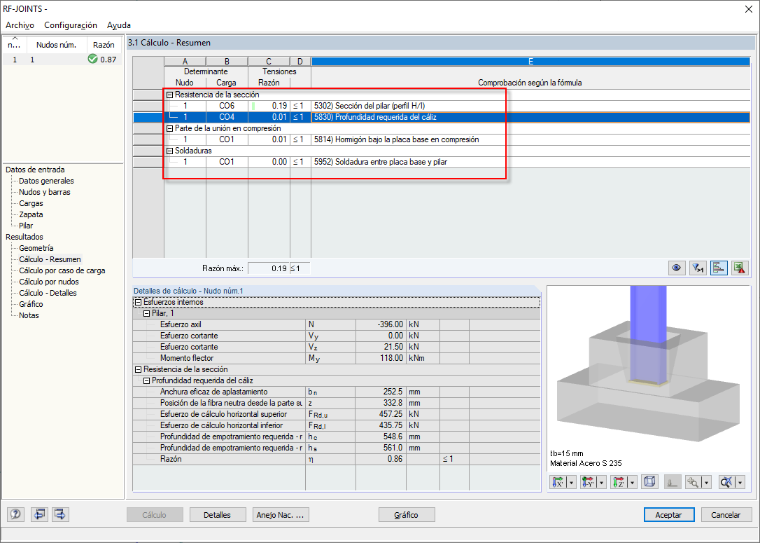Click the Aceptar button

669,515
